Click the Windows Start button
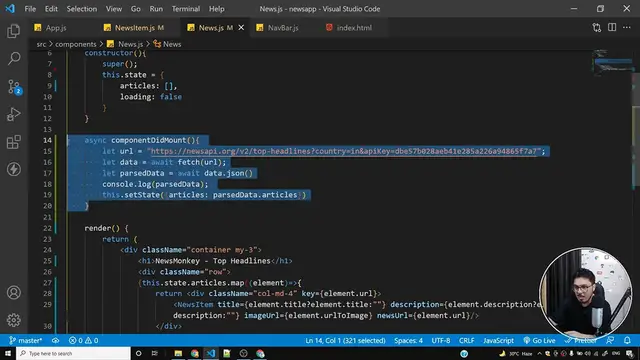 [8, 353]
